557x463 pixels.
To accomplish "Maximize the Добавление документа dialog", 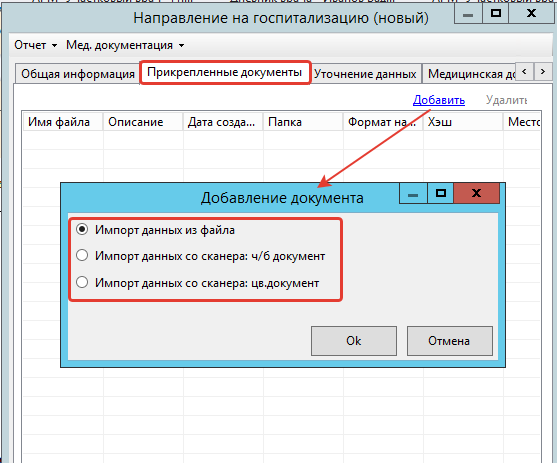I will pos(440,194).
